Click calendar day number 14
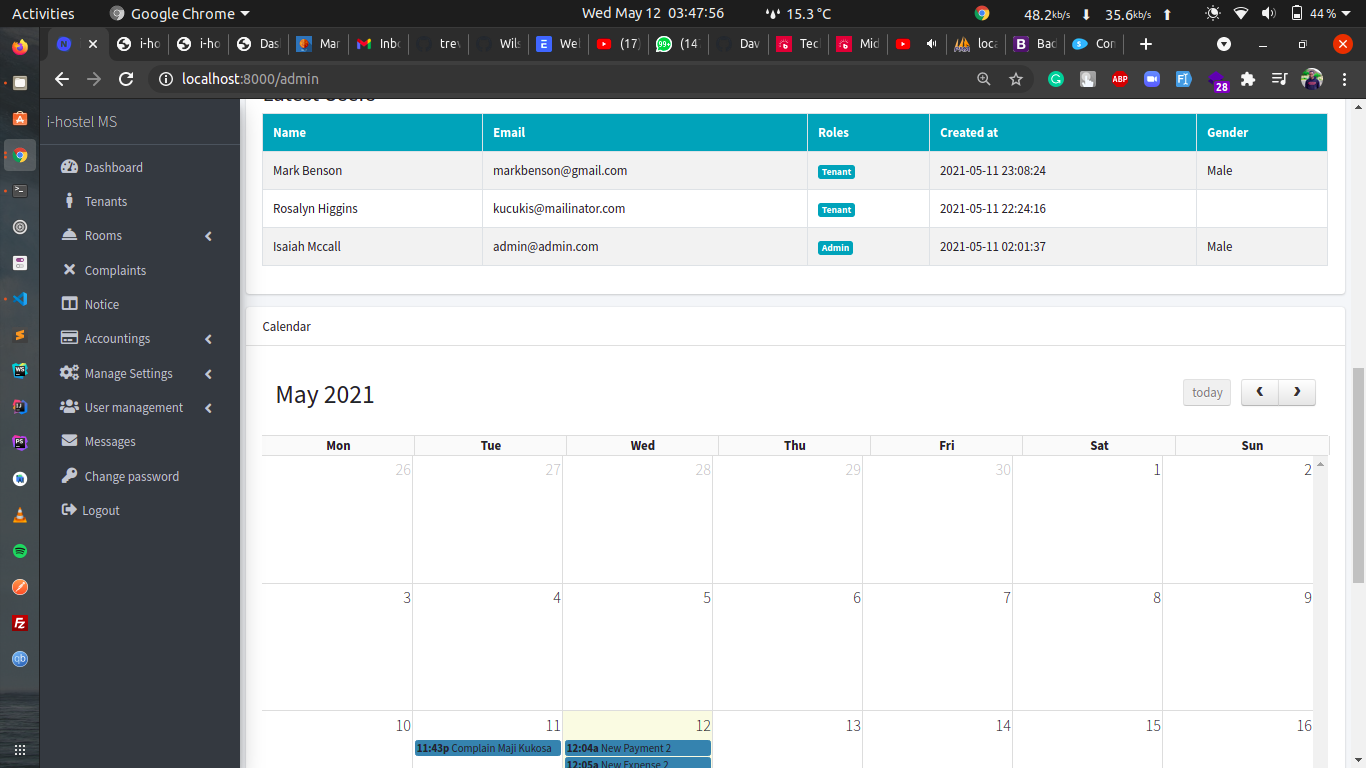Viewport: 1366px width, 768px height. [x=1002, y=726]
